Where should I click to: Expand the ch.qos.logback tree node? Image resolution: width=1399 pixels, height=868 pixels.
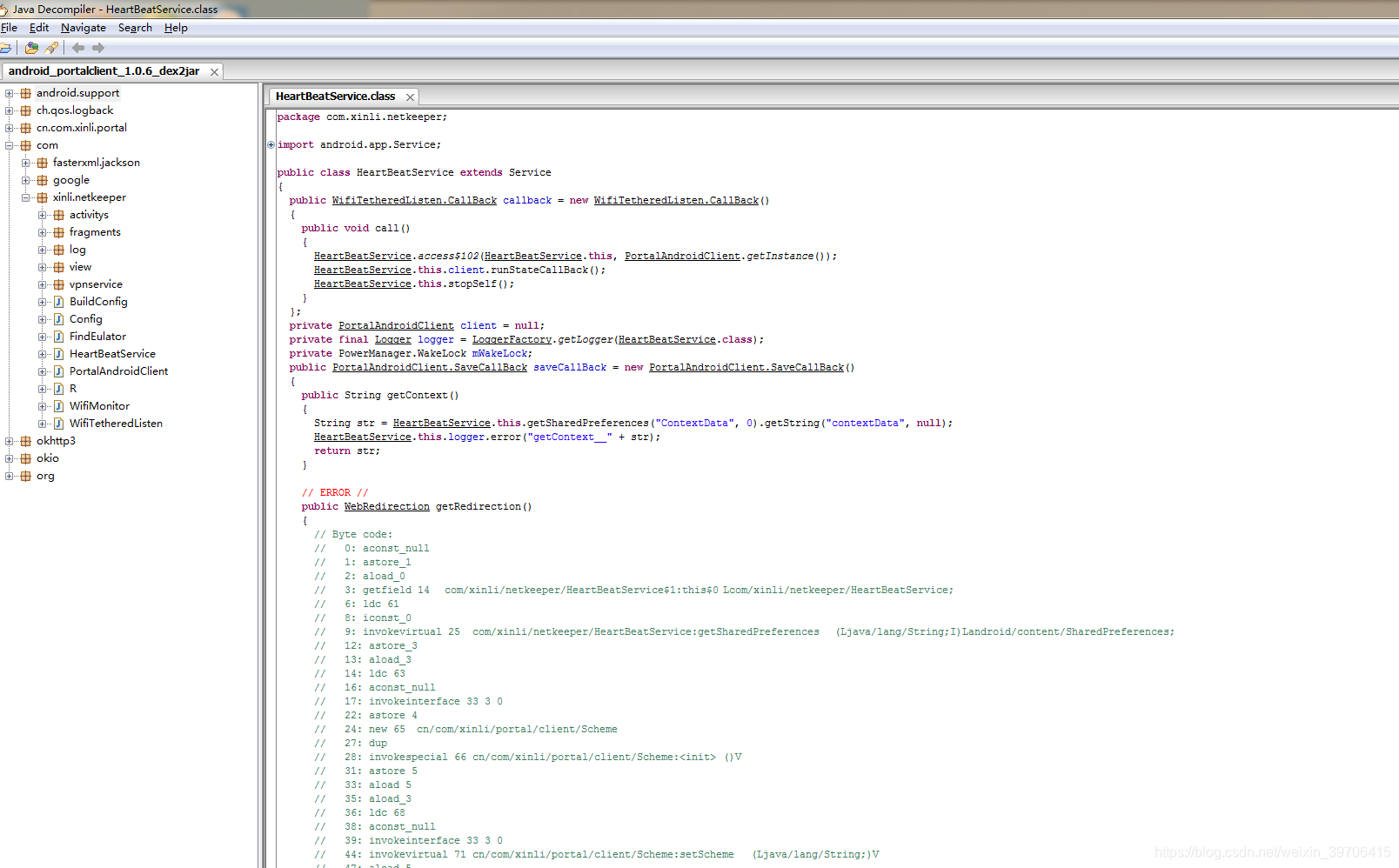(x=10, y=110)
